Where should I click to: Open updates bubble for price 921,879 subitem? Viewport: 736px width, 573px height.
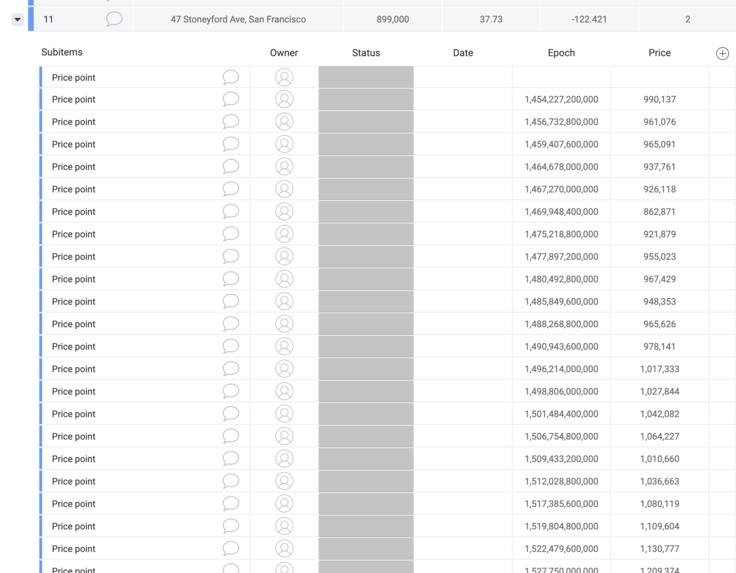[x=230, y=234]
